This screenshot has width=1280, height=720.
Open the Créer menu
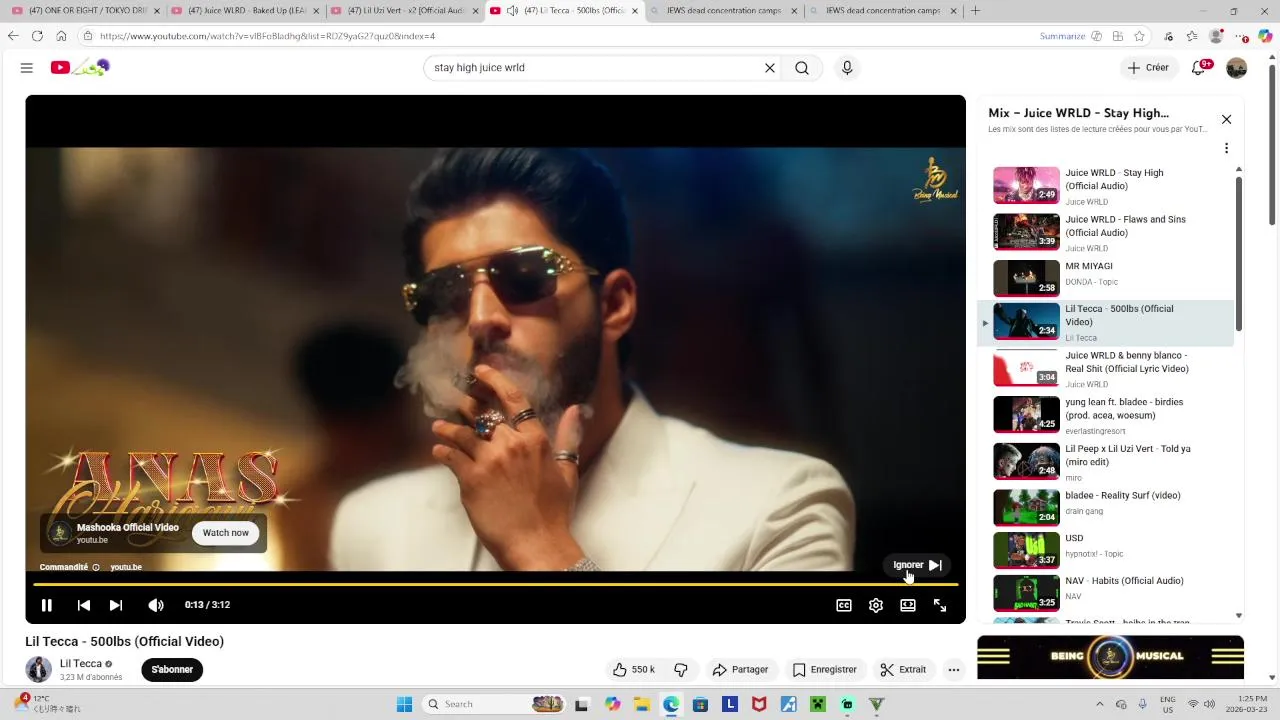point(1148,68)
